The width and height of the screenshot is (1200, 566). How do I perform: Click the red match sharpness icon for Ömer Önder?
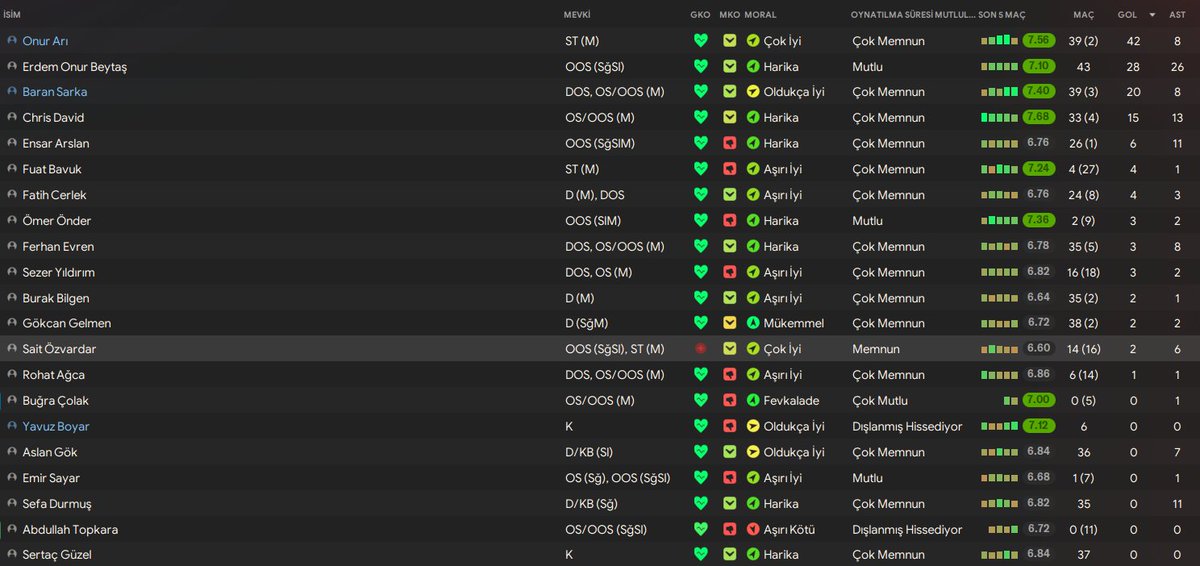[730, 221]
